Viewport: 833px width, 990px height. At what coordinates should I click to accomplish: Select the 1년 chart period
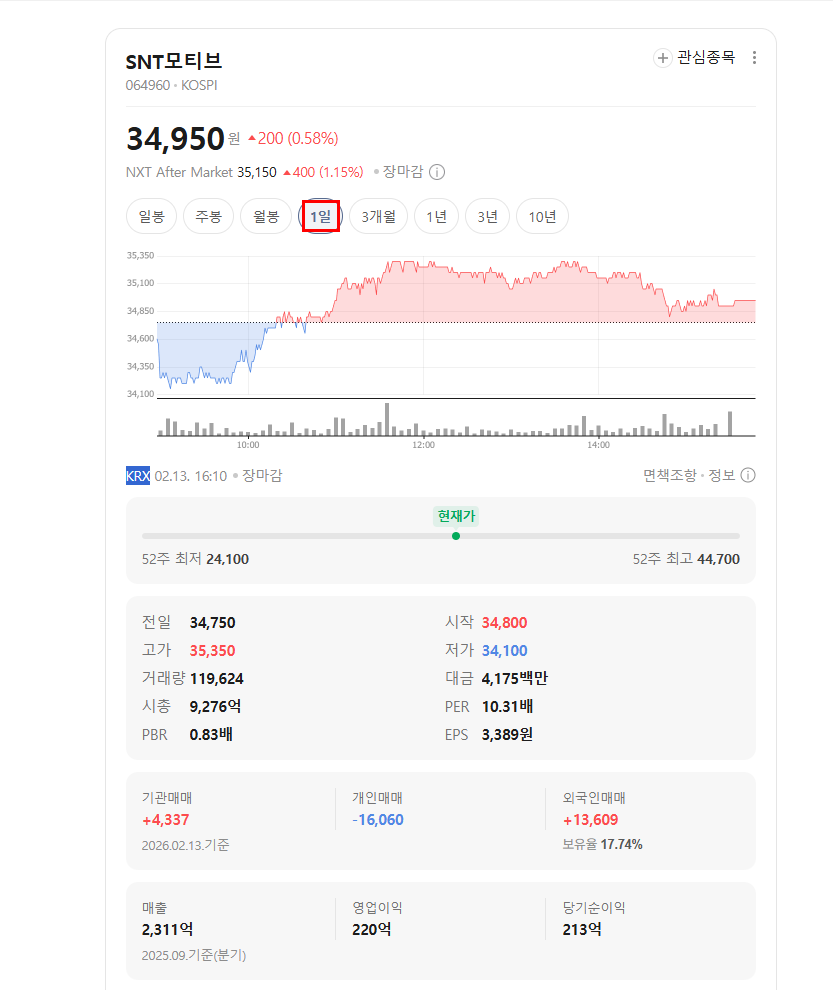[436, 217]
